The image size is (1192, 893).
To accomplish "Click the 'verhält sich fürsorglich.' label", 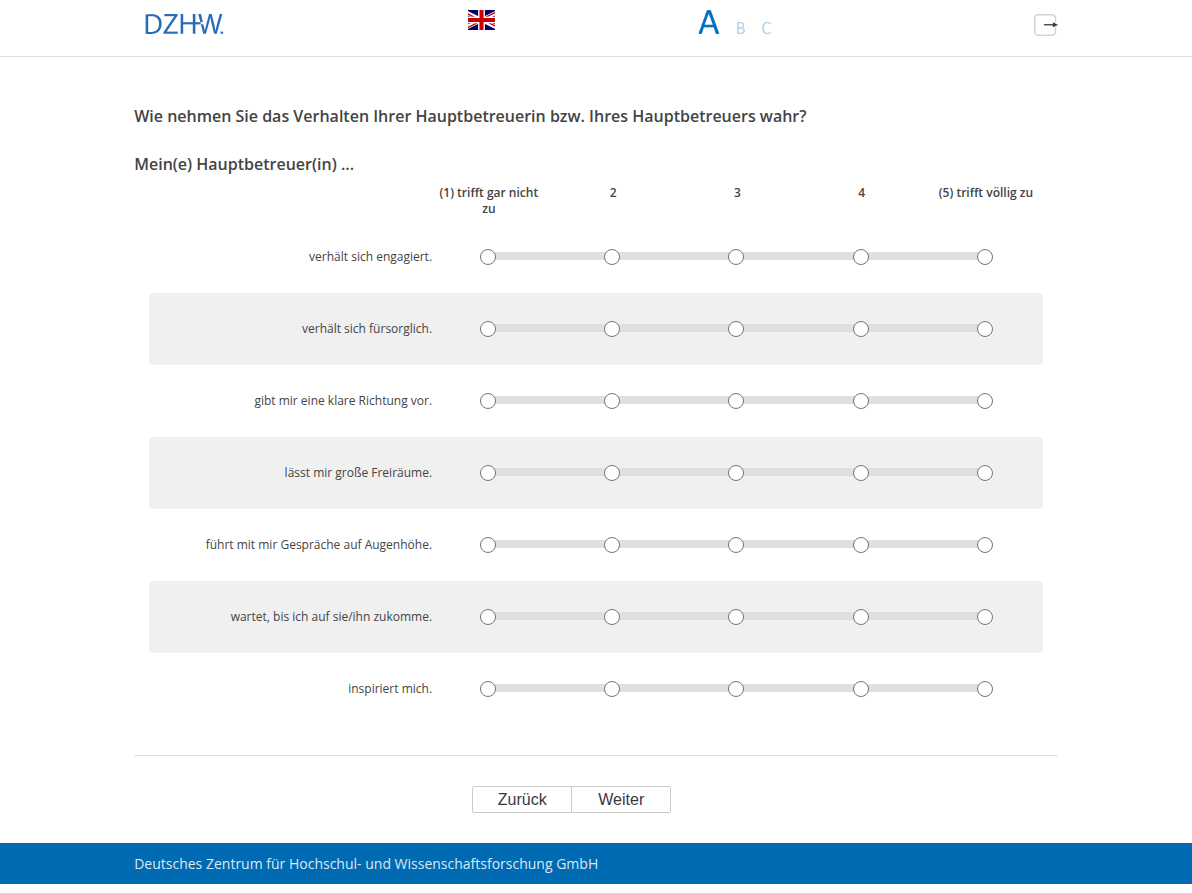I will [x=366, y=329].
